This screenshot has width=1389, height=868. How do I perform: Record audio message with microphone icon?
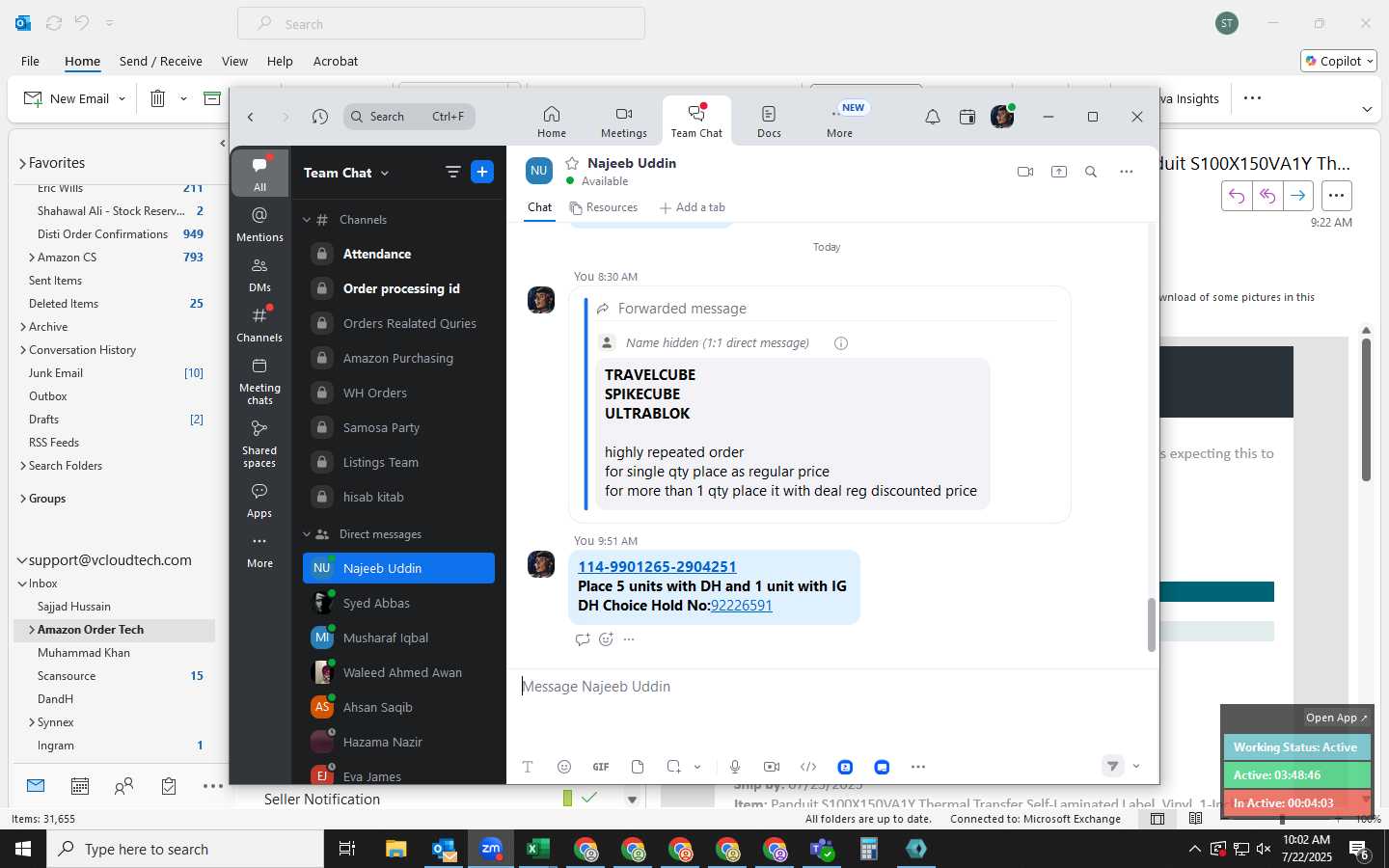tap(735, 767)
